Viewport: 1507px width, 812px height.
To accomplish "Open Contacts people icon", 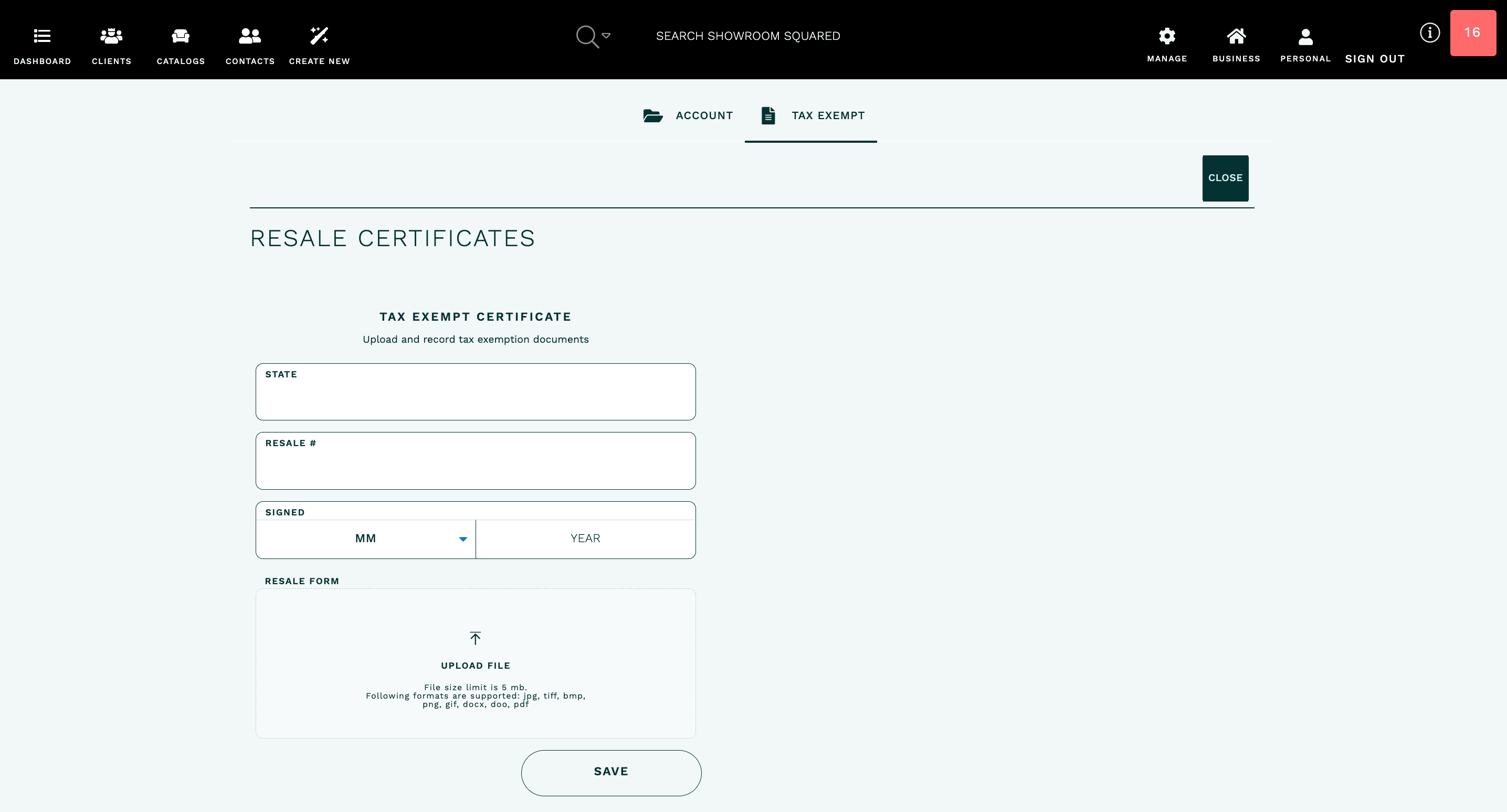I will pyautogui.click(x=250, y=36).
